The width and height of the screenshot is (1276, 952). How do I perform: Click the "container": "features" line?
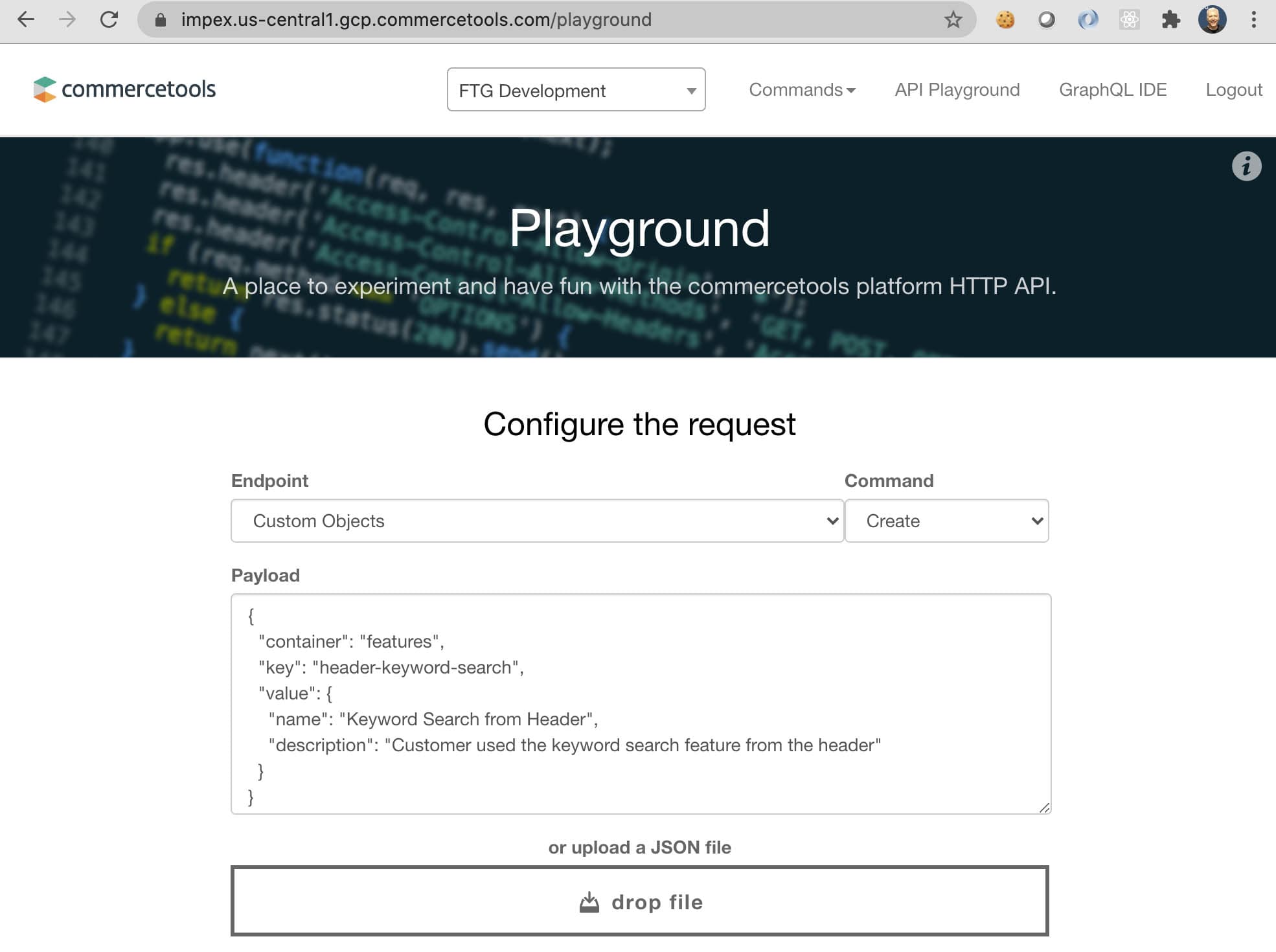pyautogui.click(x=351, y=642)
